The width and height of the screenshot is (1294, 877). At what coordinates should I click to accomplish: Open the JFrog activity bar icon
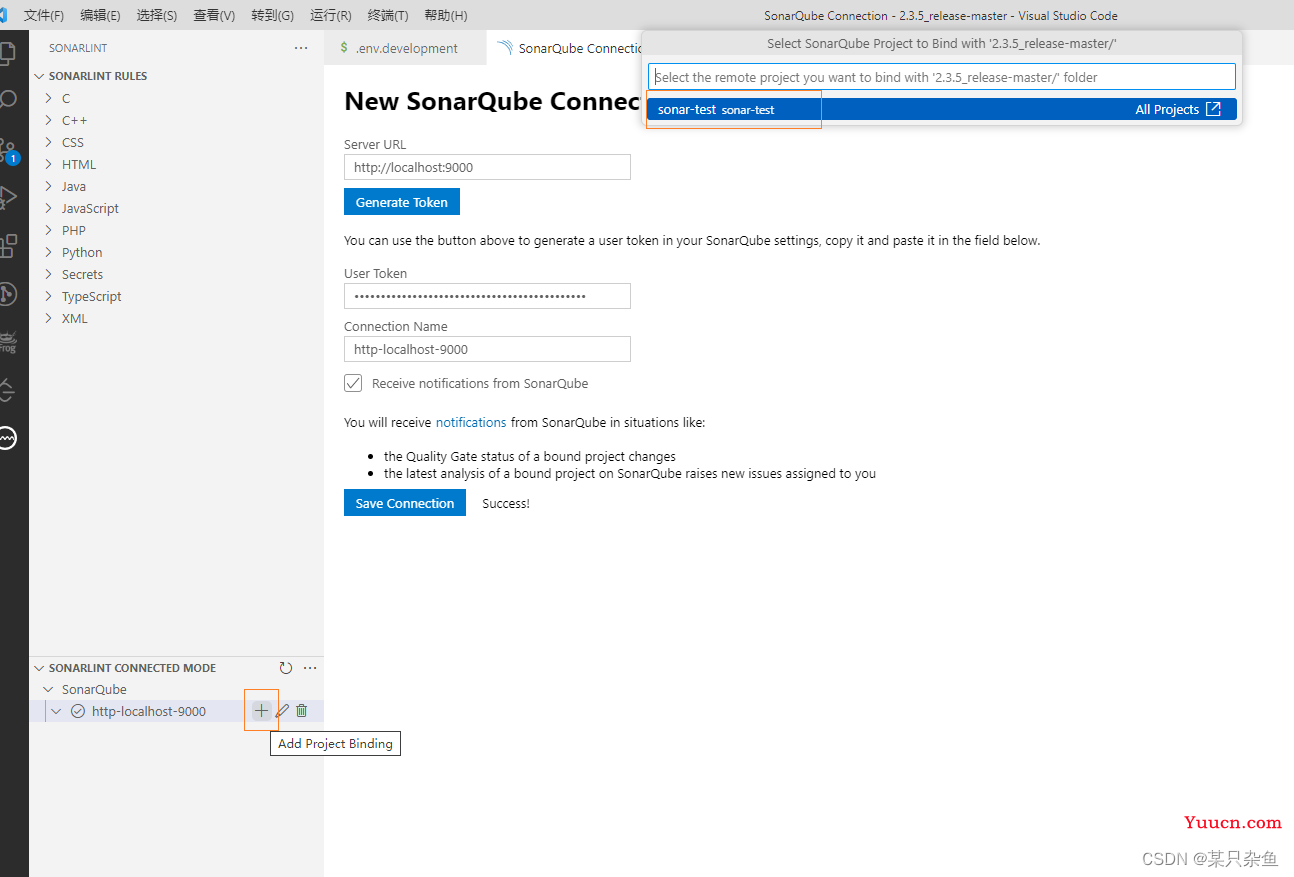7,342
